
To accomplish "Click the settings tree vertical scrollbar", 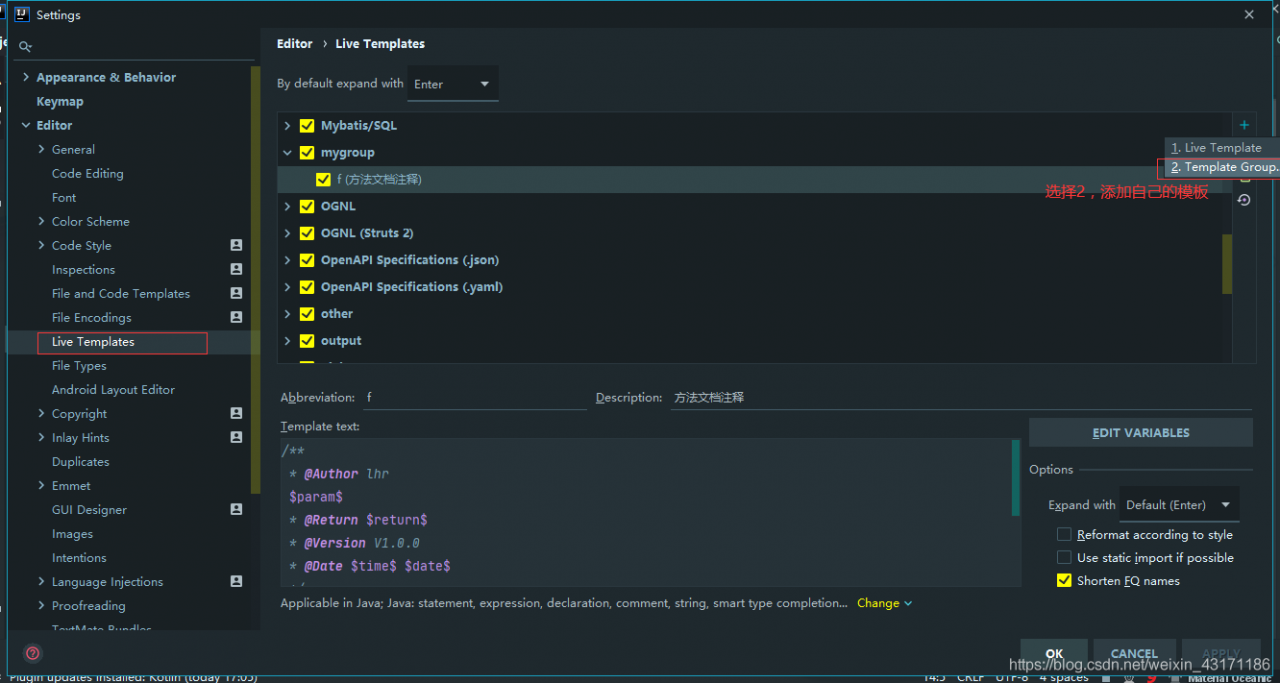I will tap(256, 280).
